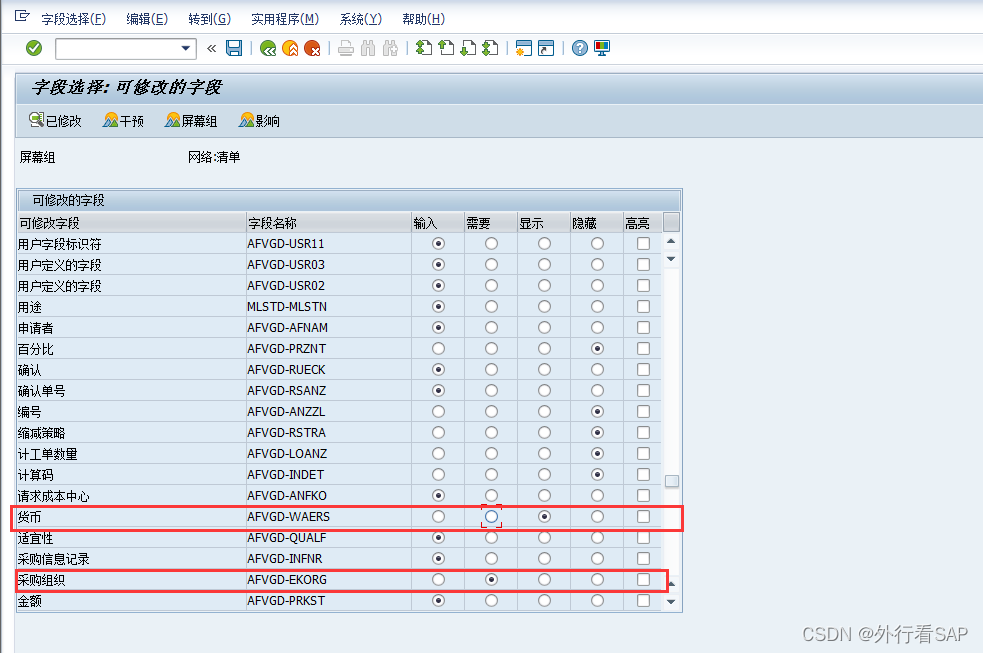The height and width of the screenshot is (653, 983).
Task: Go to previous page icon
Action: [446, 48]
